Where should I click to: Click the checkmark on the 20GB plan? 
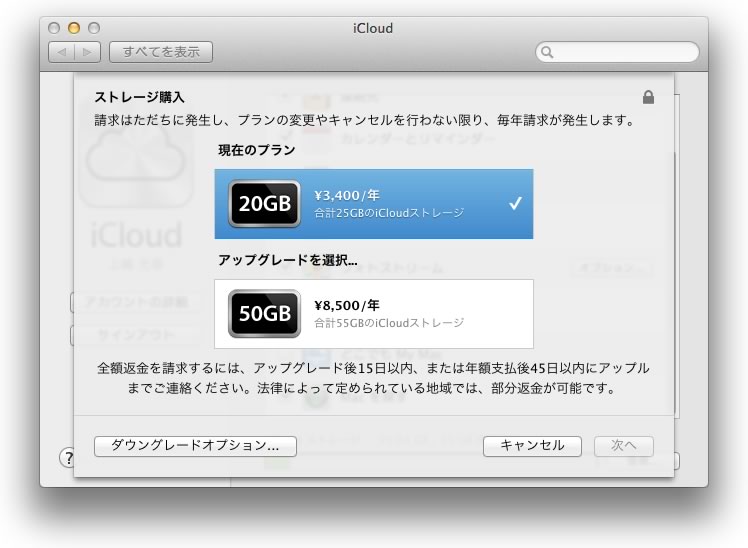(515, 203)
